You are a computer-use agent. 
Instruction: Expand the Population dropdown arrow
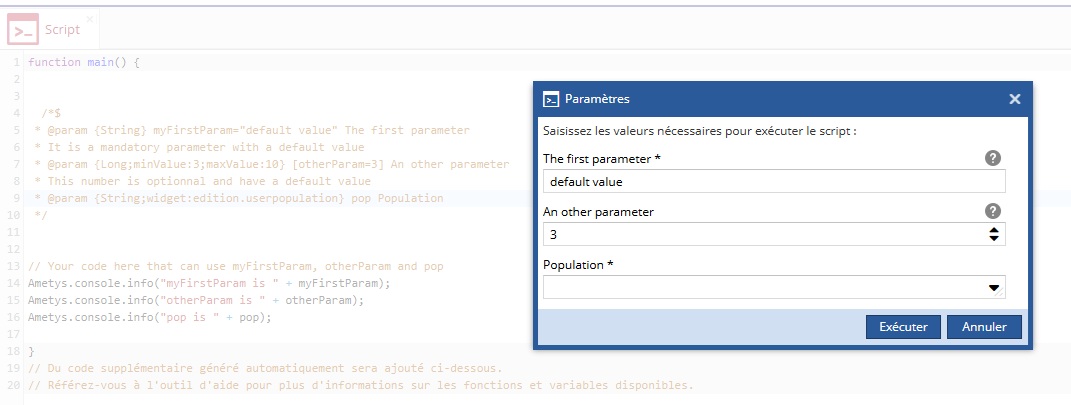pyautogui.click(x=994, y=288)
